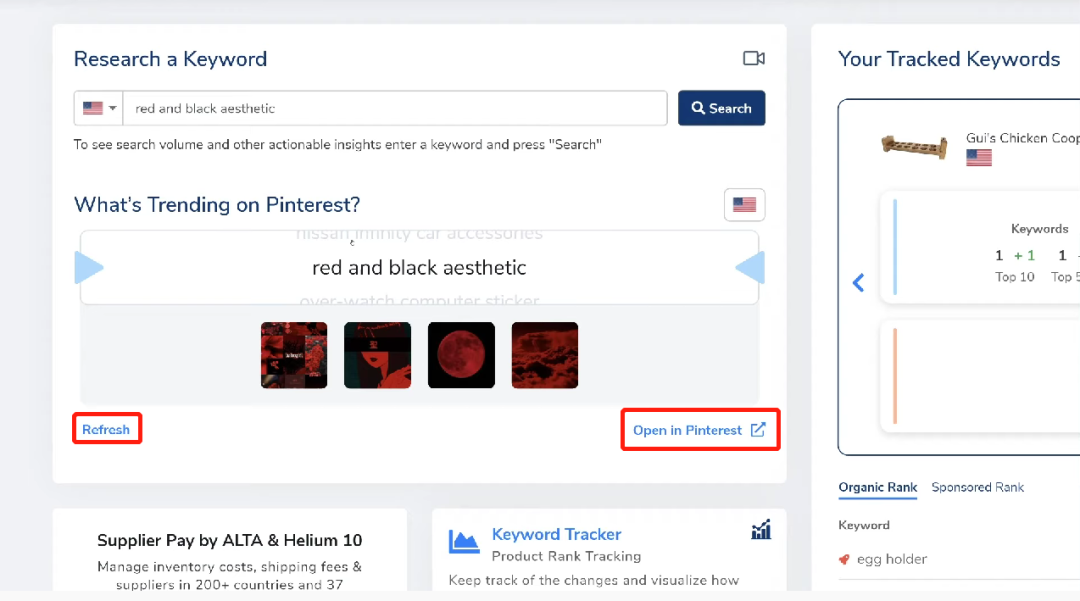Open the country flag dropdown in keyword search
Viewport: 1080px width, 601px height.
pyautogui.click(x=99, y=108)
